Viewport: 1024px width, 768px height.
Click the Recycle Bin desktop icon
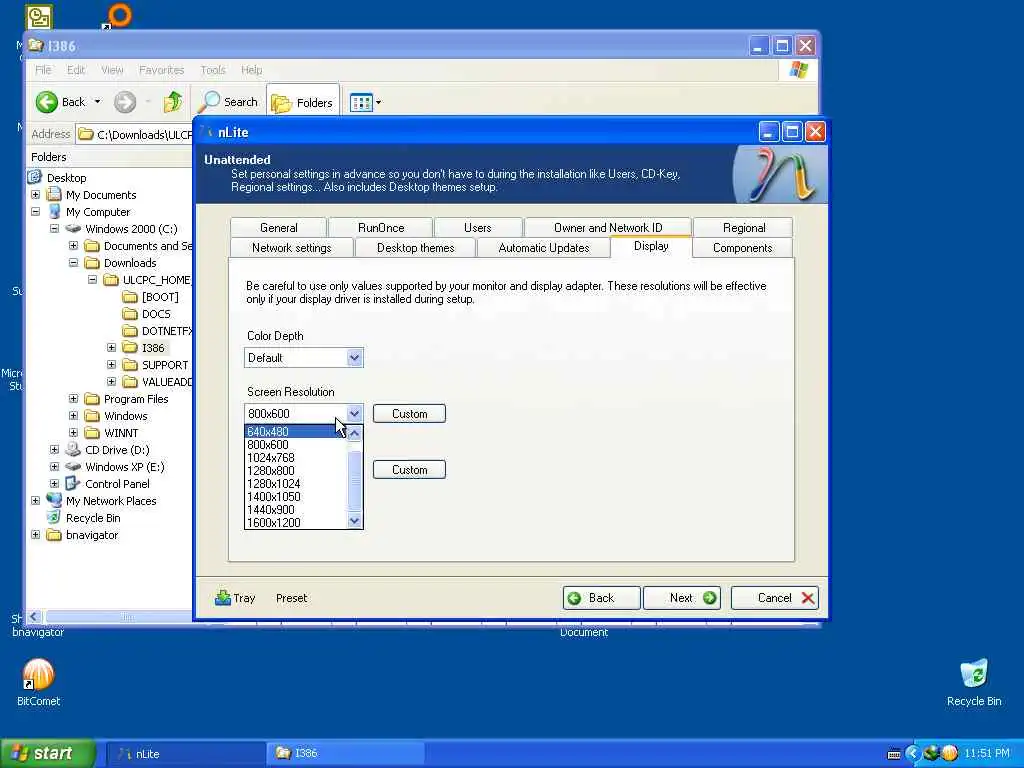point(974,674)
